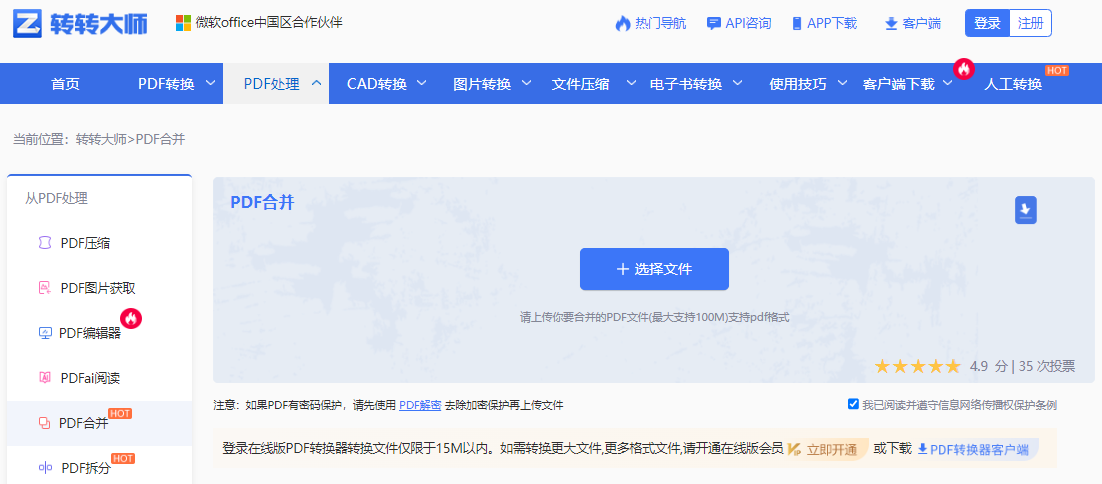The width and height of the screenshot is (1102, 484).
Task: Open the 电子书转换 menu
Action: (x=686, y=84)
